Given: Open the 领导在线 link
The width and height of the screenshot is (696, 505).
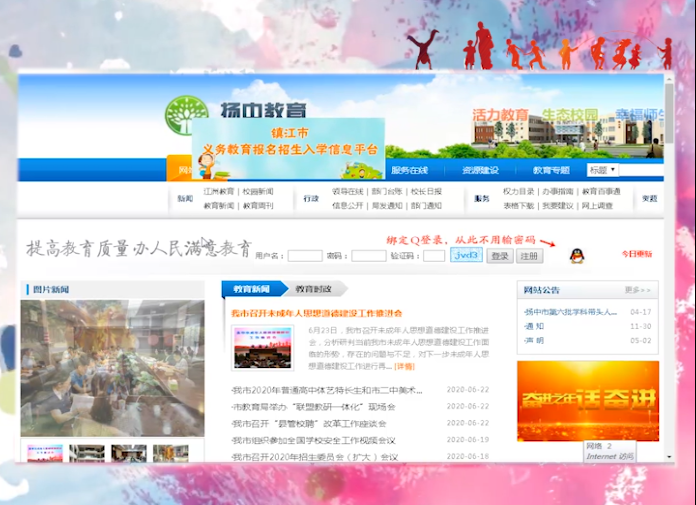Looking at the screenshot, I should point(348,192).
